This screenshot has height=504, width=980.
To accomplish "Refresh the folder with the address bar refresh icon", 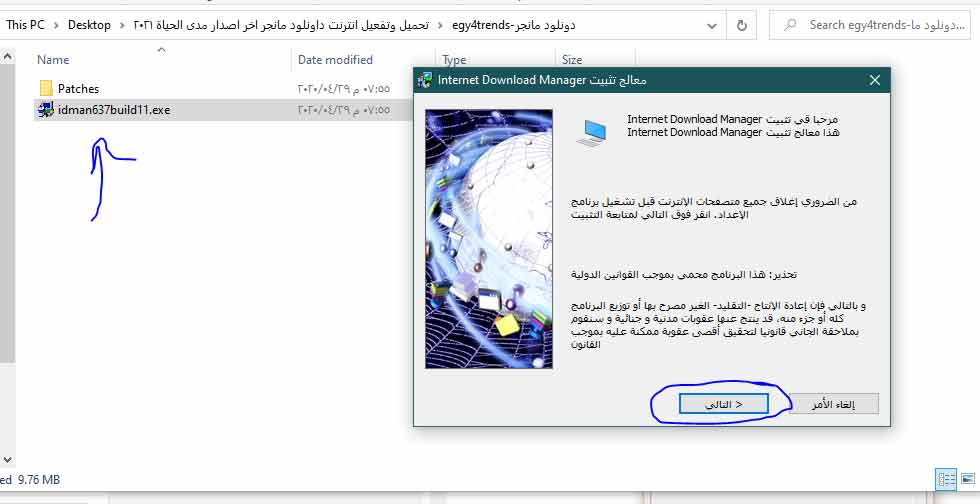I will (x=742, y=25).
